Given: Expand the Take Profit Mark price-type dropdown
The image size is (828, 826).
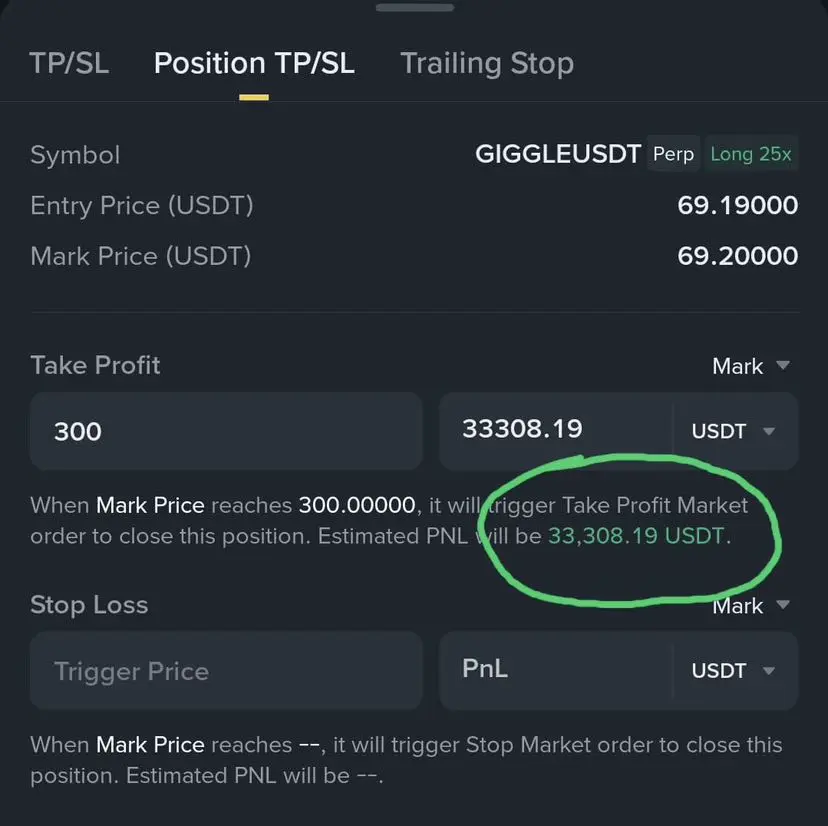Looking at the screenshot, I should click(750, 366).
